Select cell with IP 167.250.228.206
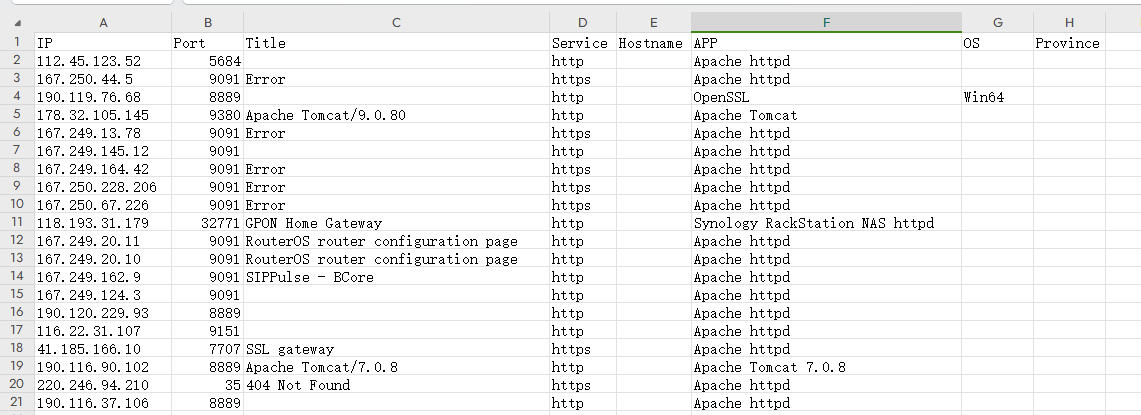 click(103, 187)
